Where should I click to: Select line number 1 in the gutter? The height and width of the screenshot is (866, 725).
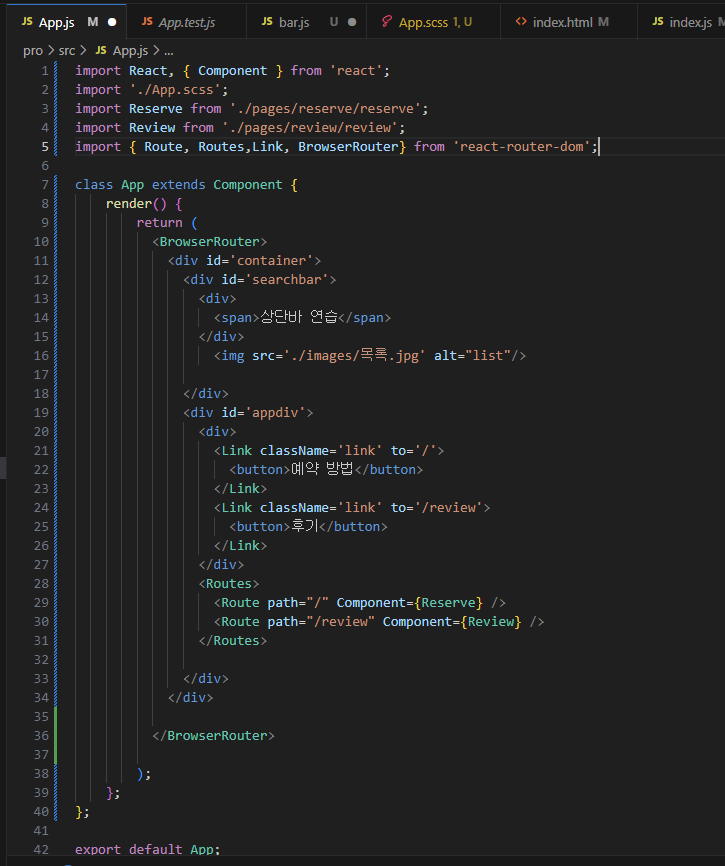(x=45, y=71)
